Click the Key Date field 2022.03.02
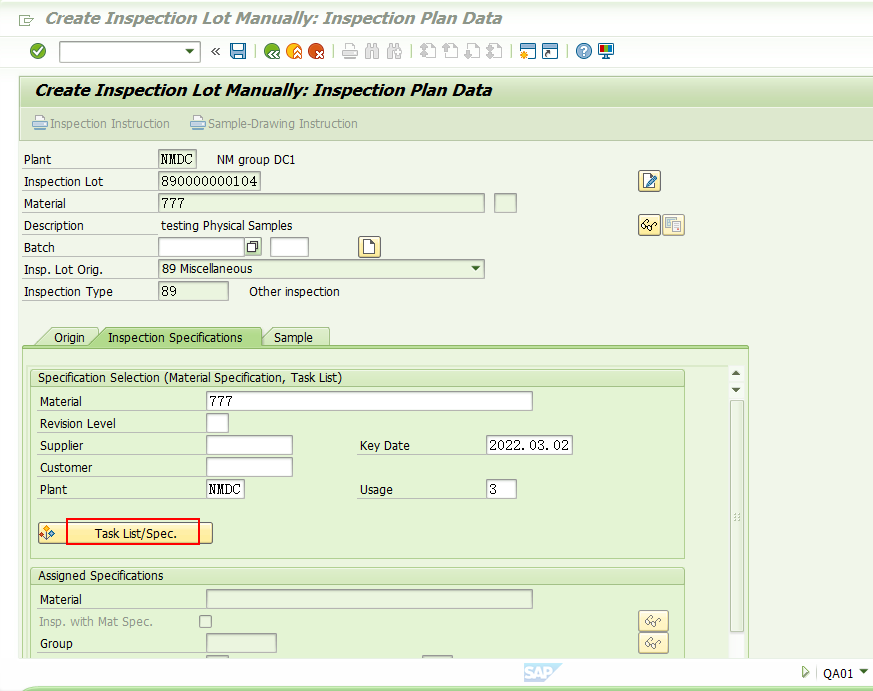873x691 pixels. pyautogui.click(x=529, y=445)
